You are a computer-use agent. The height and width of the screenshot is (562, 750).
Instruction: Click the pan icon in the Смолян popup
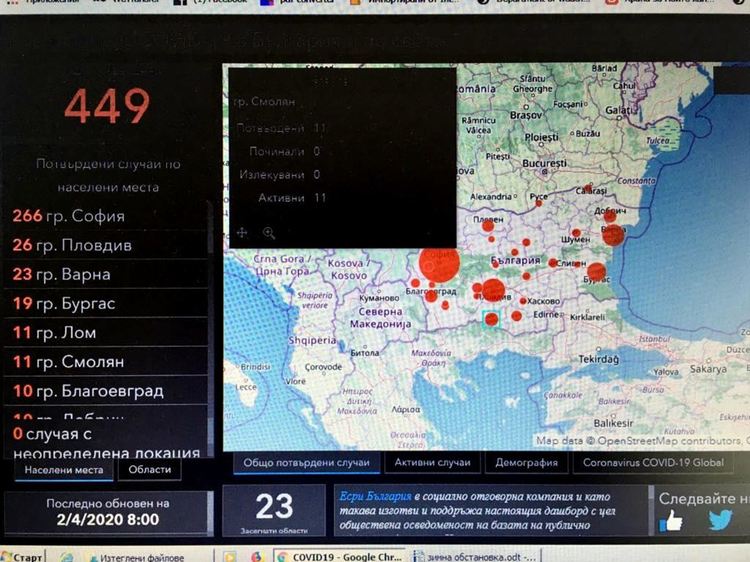[241, 233]
